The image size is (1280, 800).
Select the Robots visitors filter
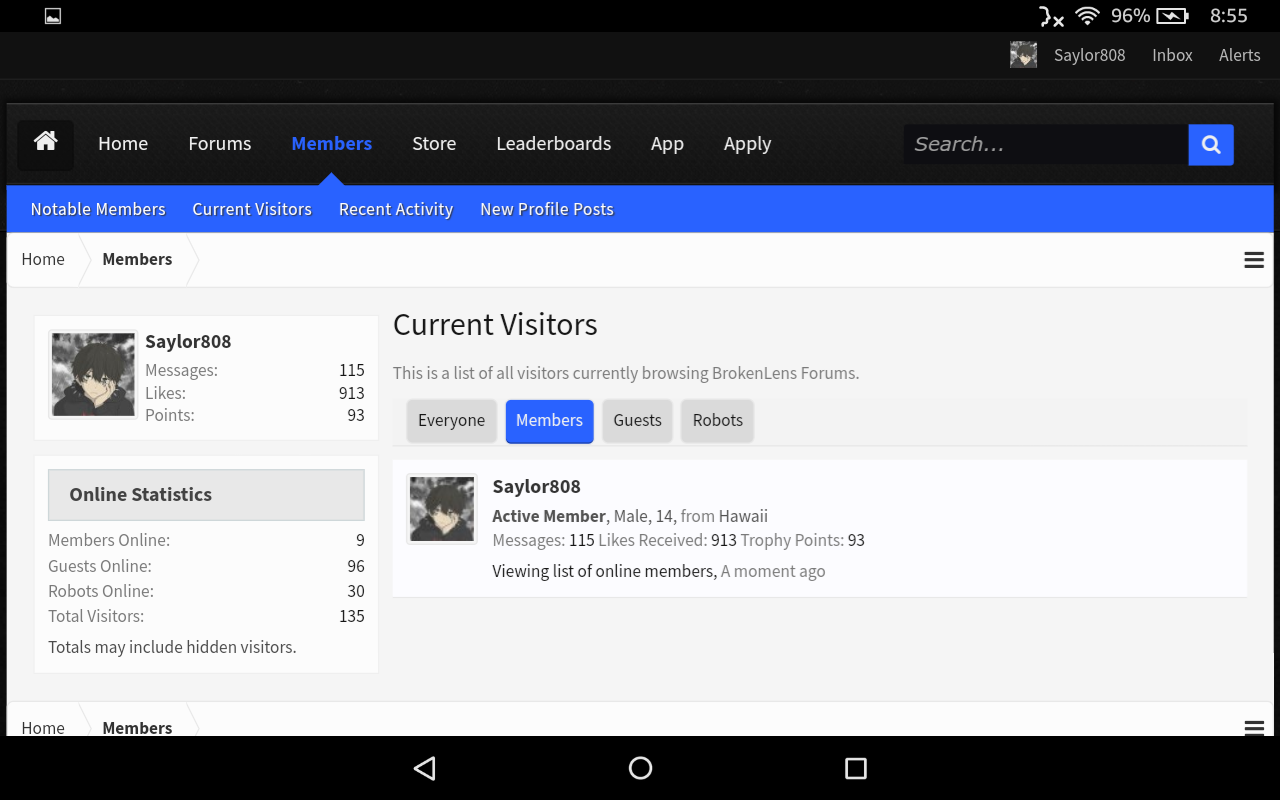tap(718, 421)
